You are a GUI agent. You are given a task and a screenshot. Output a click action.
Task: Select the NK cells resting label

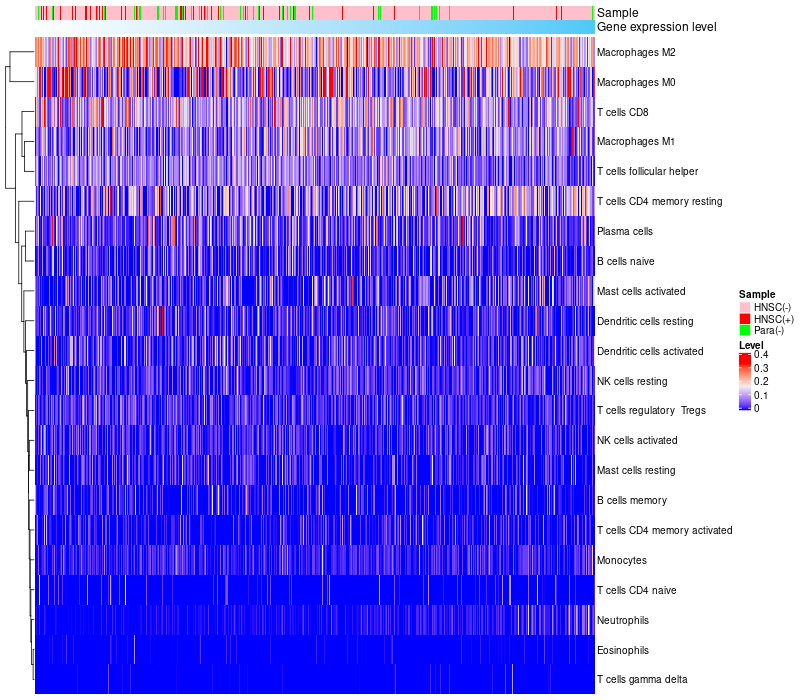coord(631,381)
